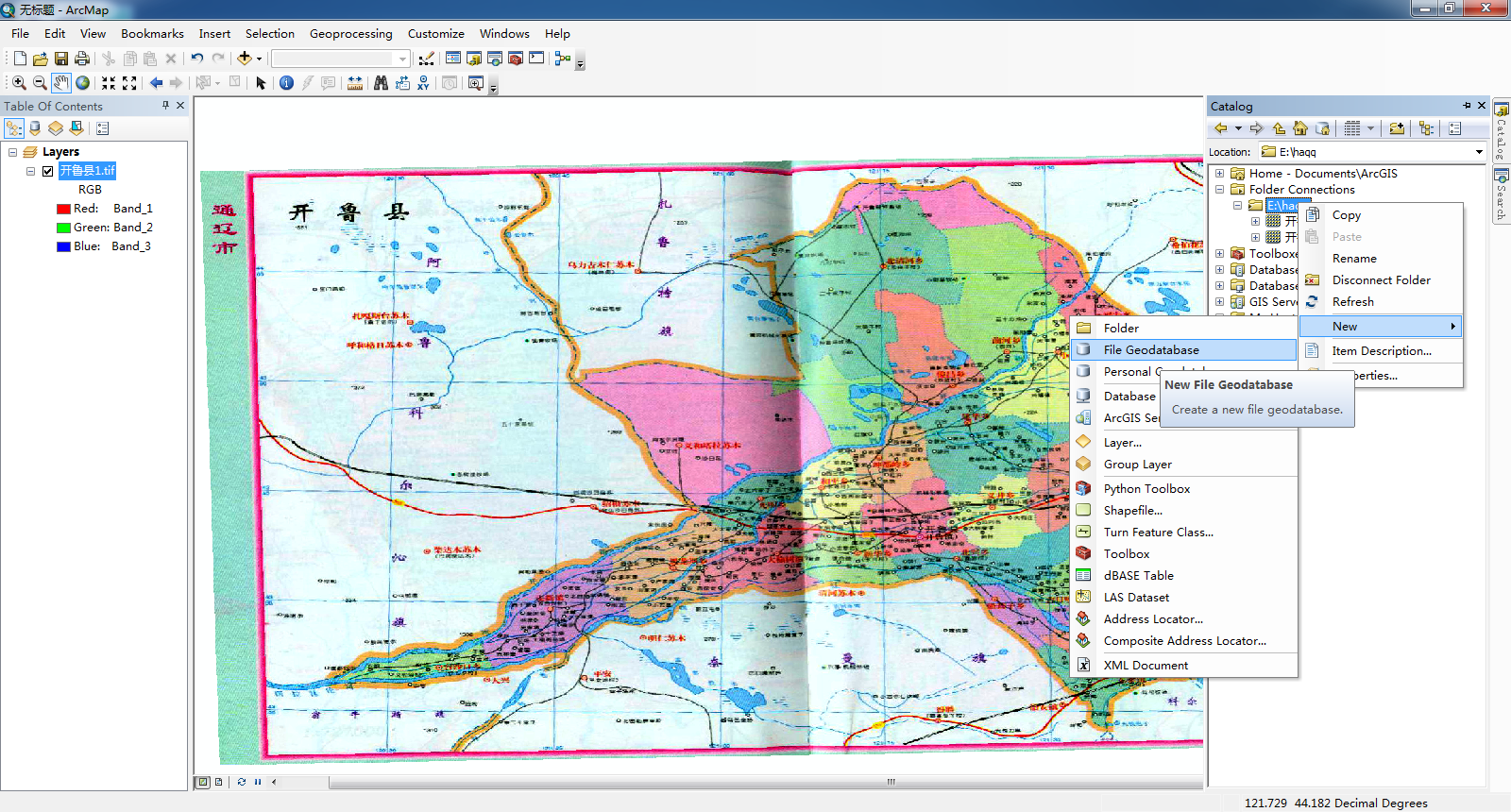This screenshot has width=1511, height=812.
Task: Switch to layout view button
Action: (x=219, y=782)
